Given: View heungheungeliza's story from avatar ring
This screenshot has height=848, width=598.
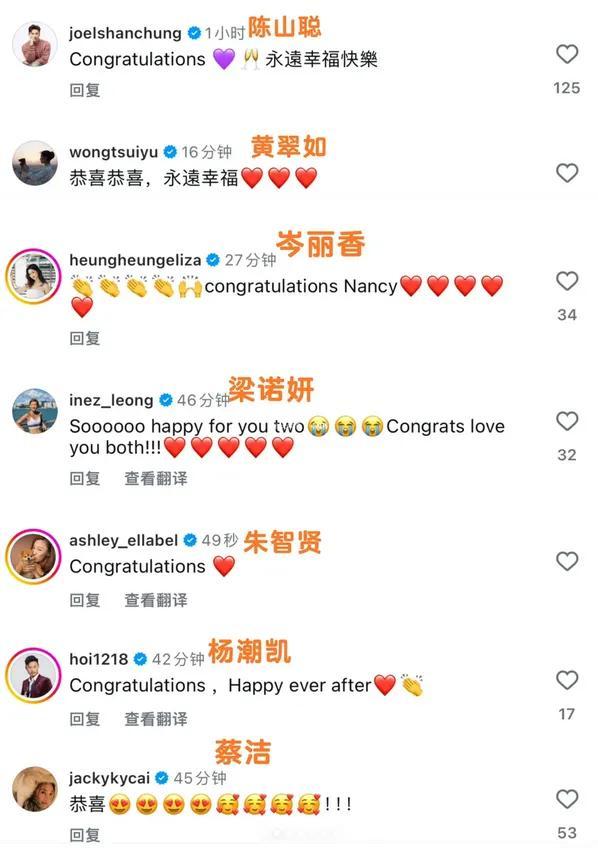Looking at the screenshot, I should click(x=34, y=276).
